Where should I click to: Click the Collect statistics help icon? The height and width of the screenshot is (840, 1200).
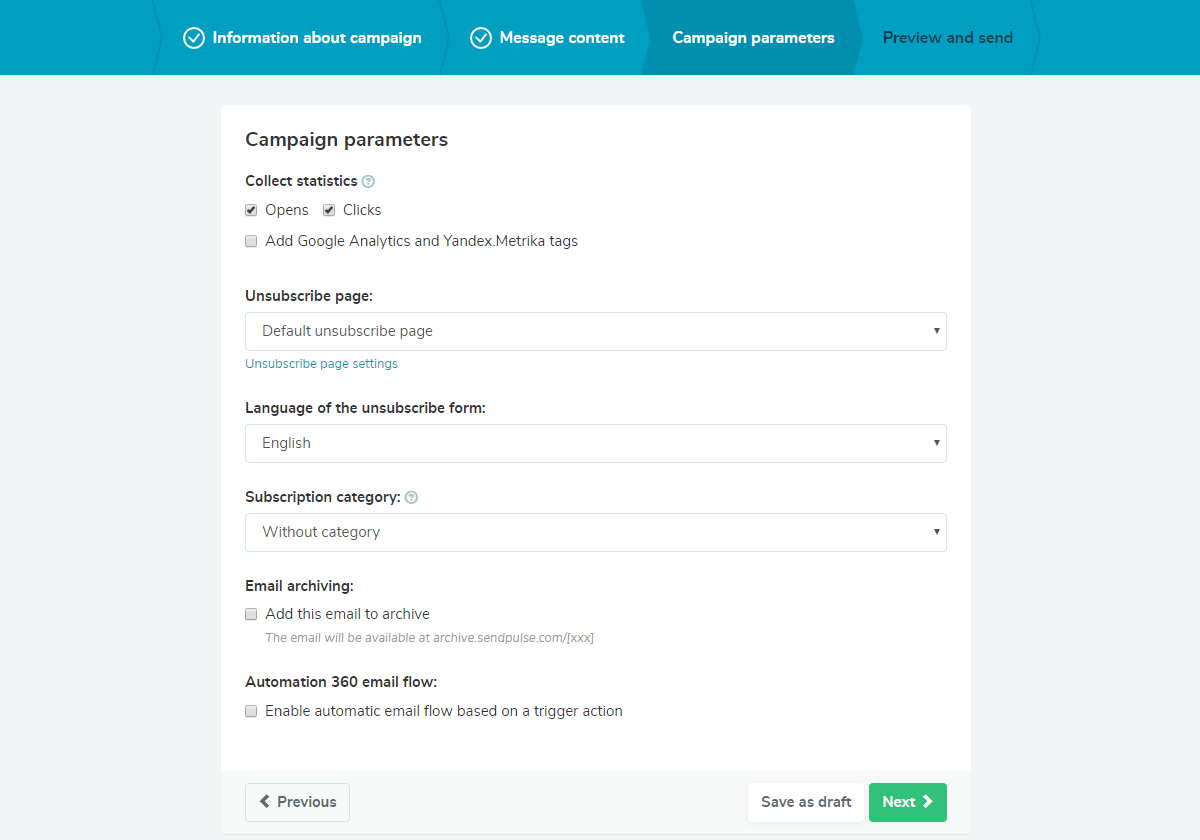[x=368, y=181]
